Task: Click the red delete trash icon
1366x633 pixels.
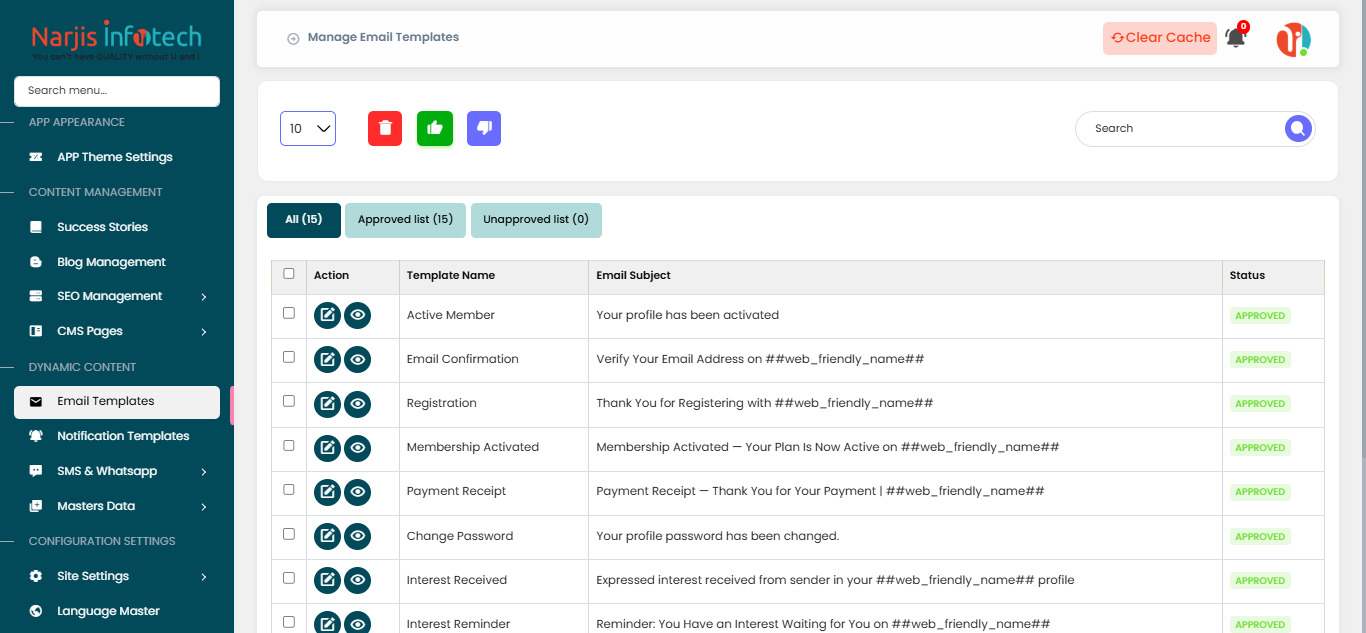Action: [x=385, y=128]
